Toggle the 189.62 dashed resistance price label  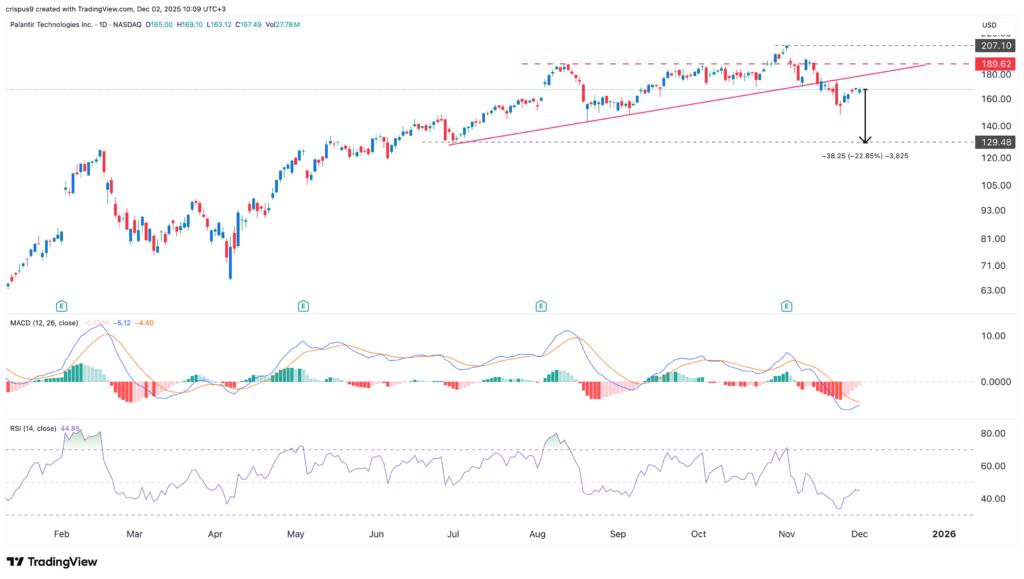(996, 63)
